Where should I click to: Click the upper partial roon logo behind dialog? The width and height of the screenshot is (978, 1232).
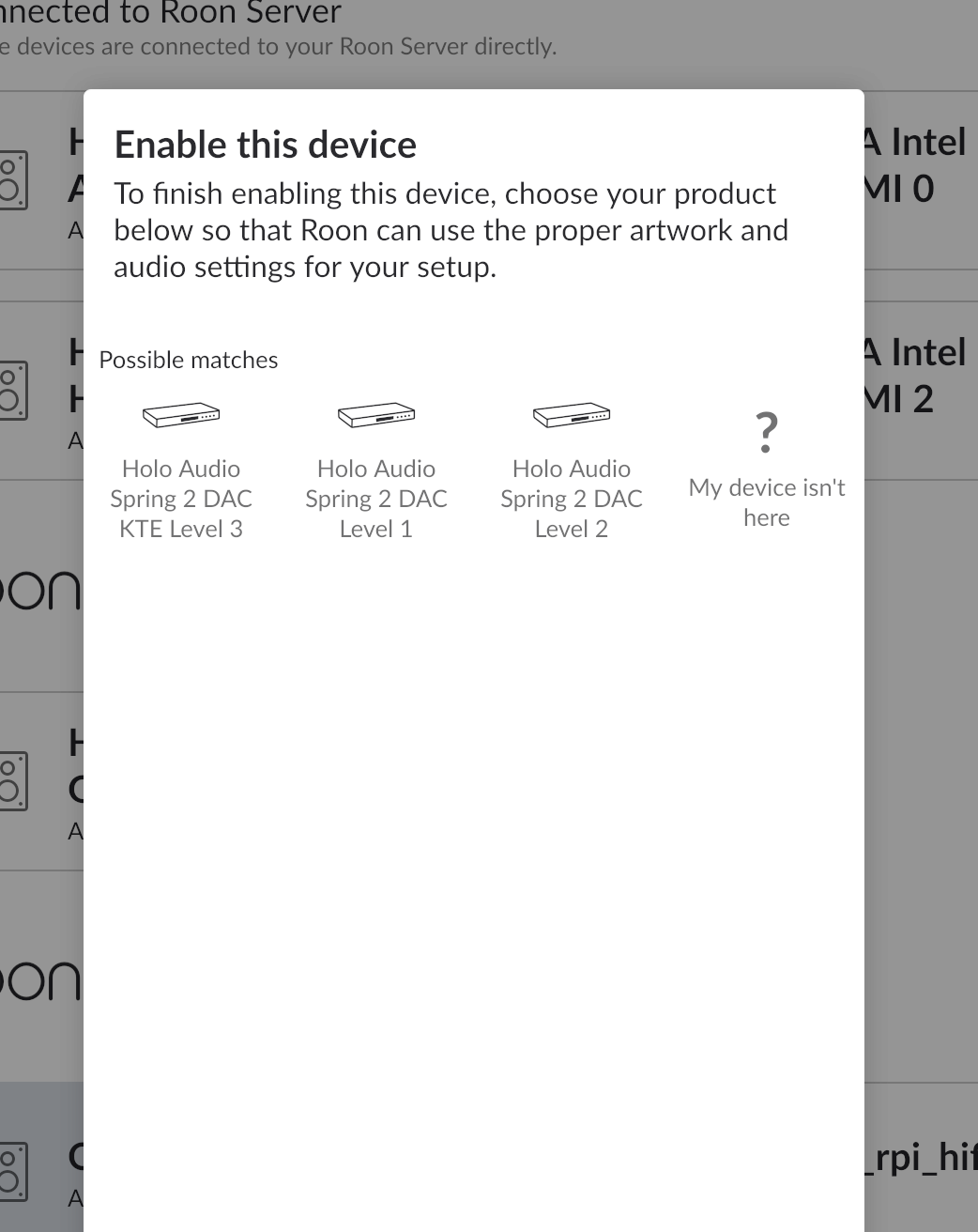[40, 590]
